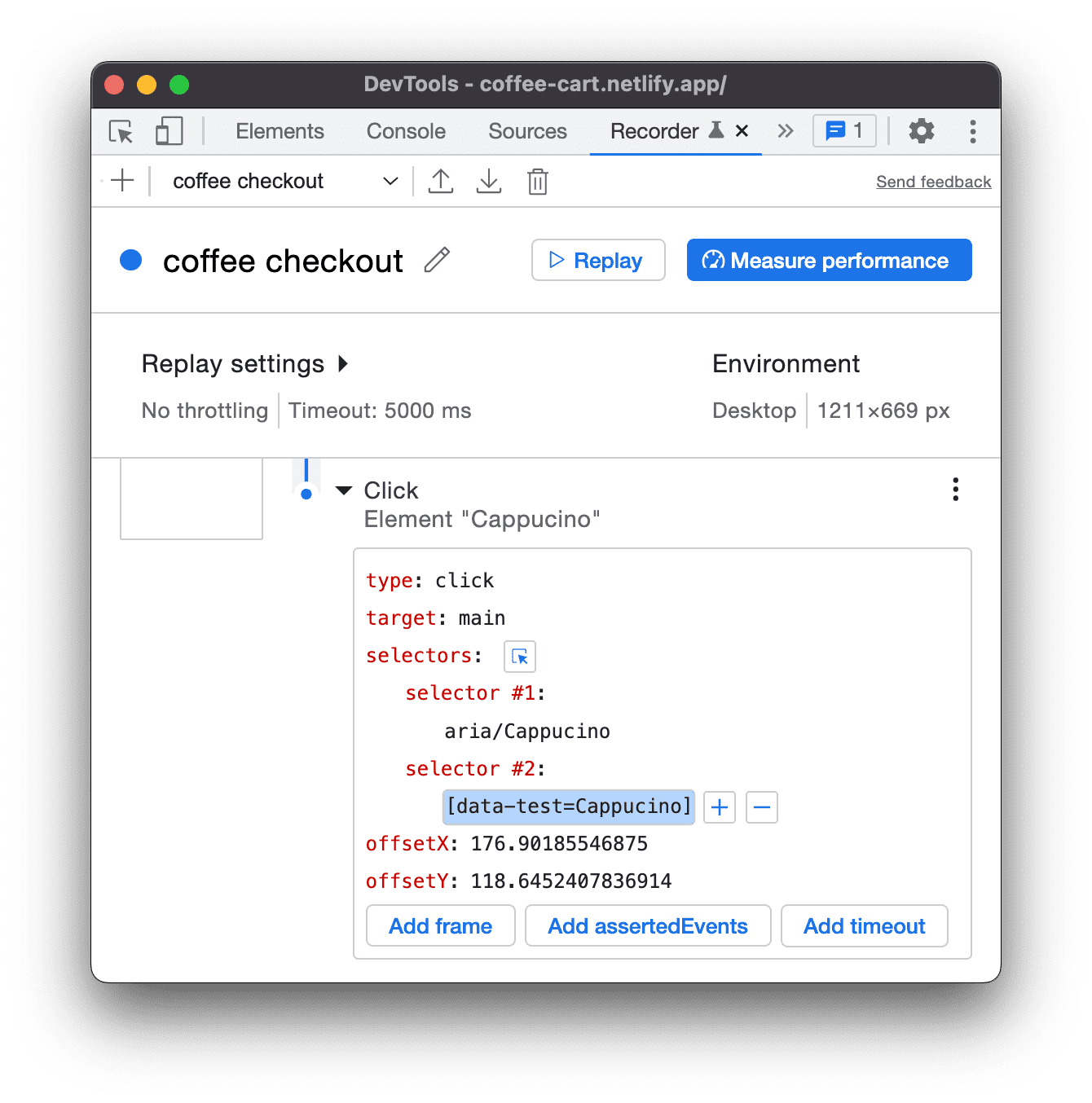Expand the Replay settings section
The width and height of the screenshot is (1092, 1103).
343,363
